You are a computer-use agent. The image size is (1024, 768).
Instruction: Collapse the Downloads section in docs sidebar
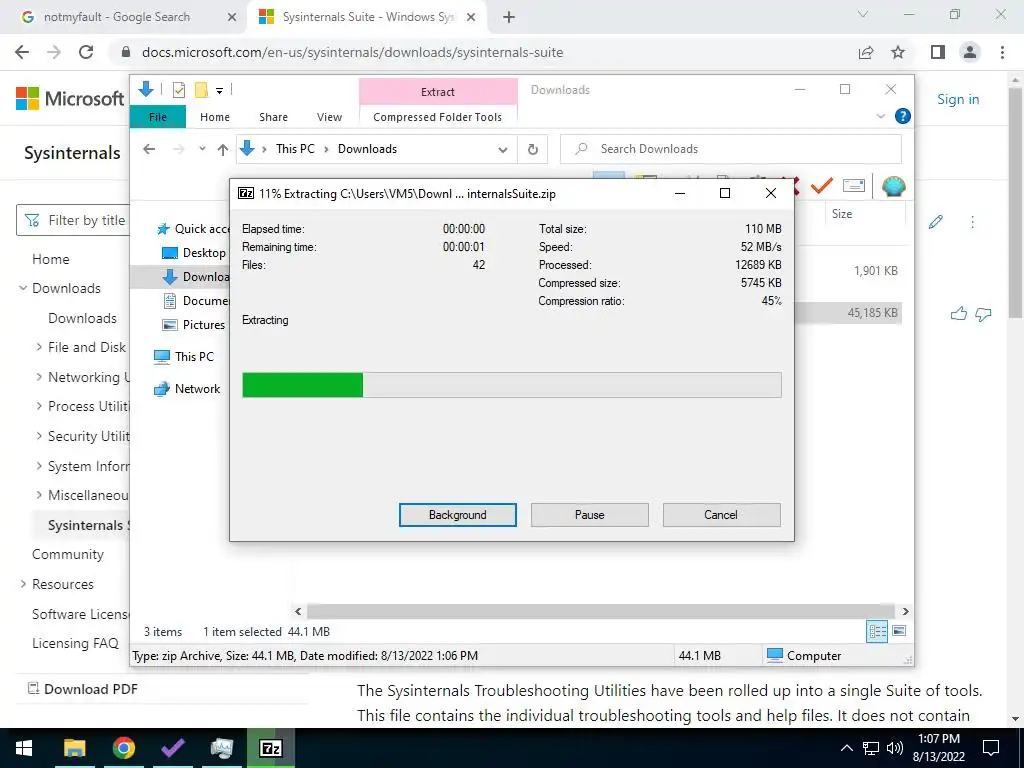coord(24,288)
